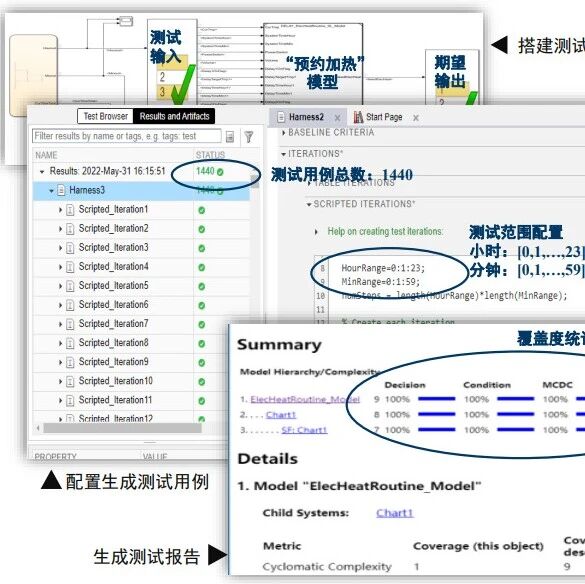585x584 pixels.
Task: Click the filter funnel icon
Action: pyautogui.click(x=248, y=137)
